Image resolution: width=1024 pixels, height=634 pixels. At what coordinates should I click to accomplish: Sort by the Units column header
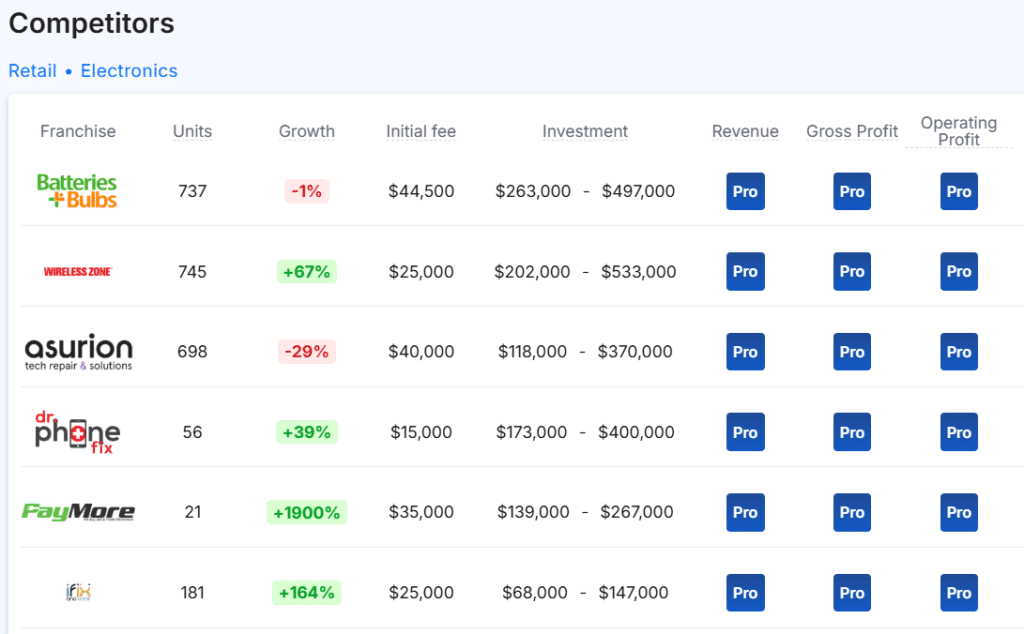coord(192,131)
